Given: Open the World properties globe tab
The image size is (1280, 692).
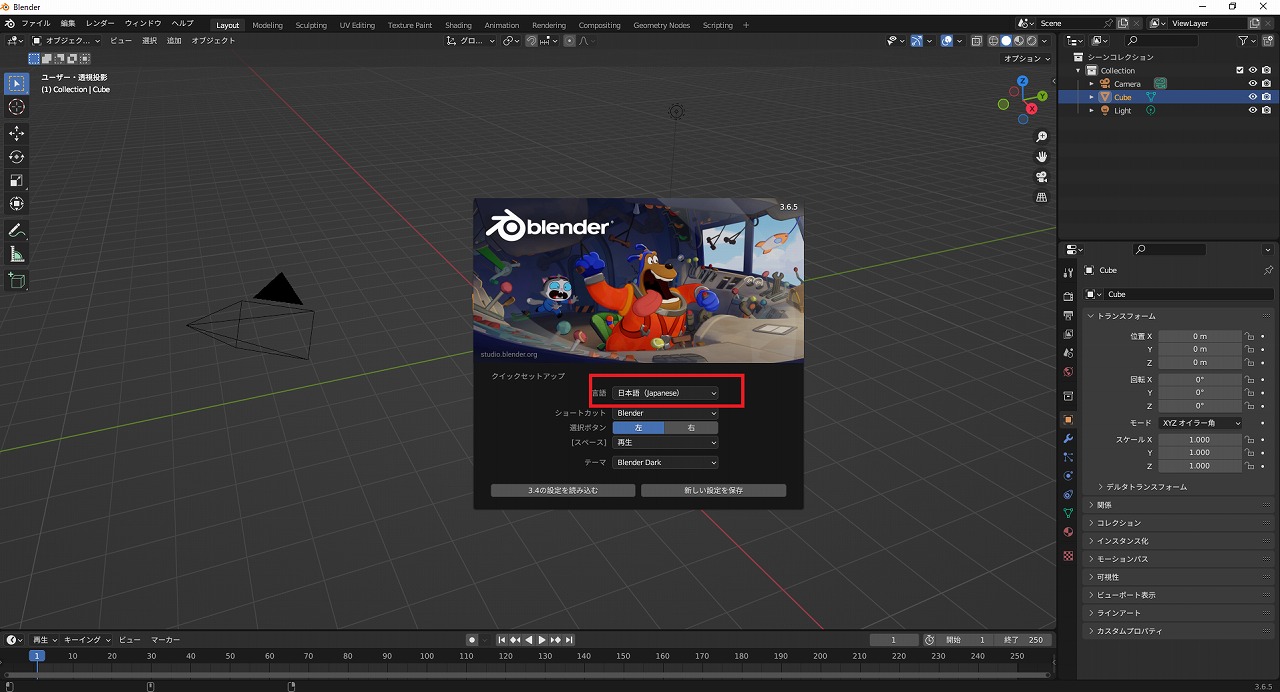Looking at the screenshot, I should 1068,372.
